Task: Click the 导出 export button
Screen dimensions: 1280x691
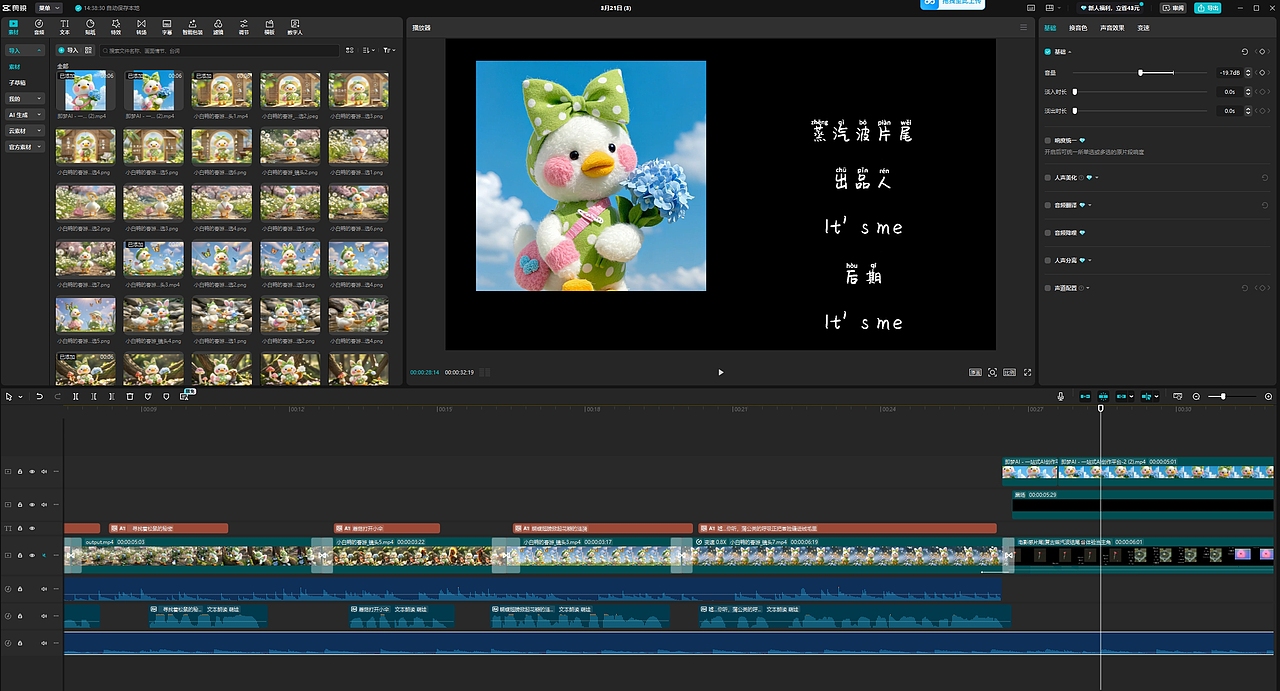Action: tap(1209, 7)
